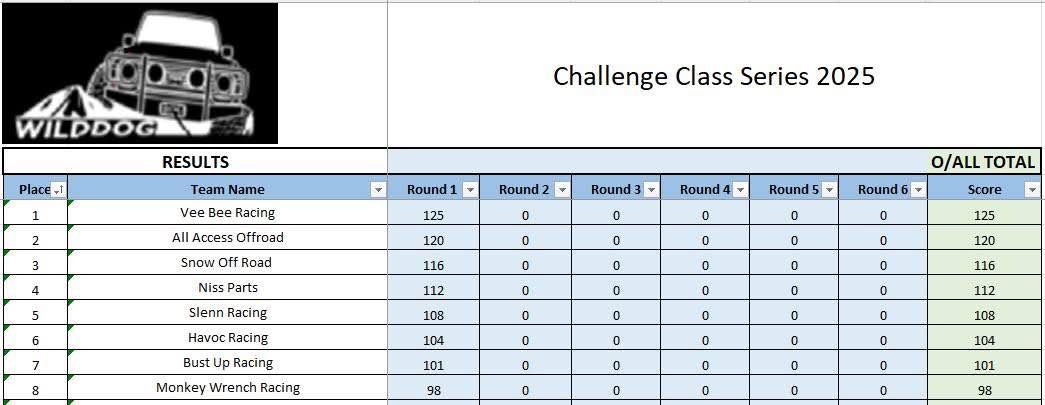Select the RESULTS header cell
The image size is (1045, 405).
[195, 162]
